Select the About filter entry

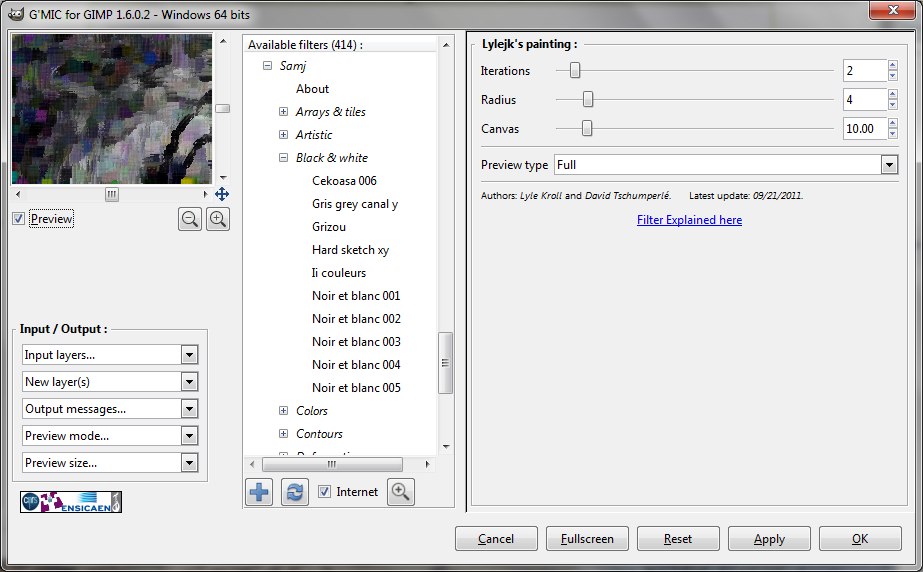[313, 89]
